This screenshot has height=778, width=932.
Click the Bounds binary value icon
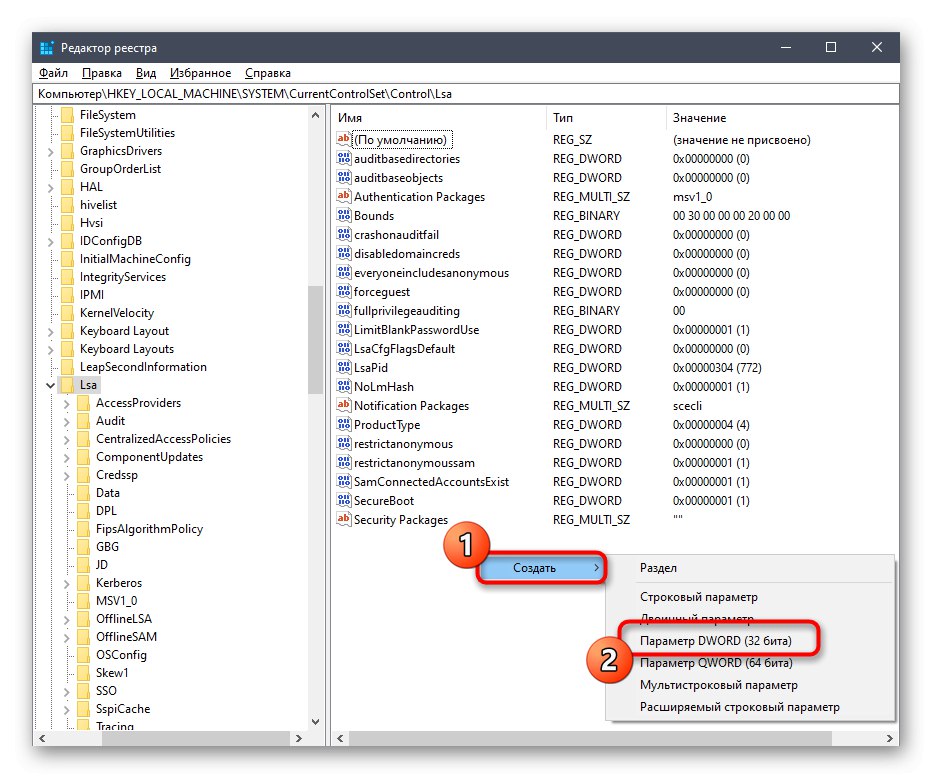[344, 215]
